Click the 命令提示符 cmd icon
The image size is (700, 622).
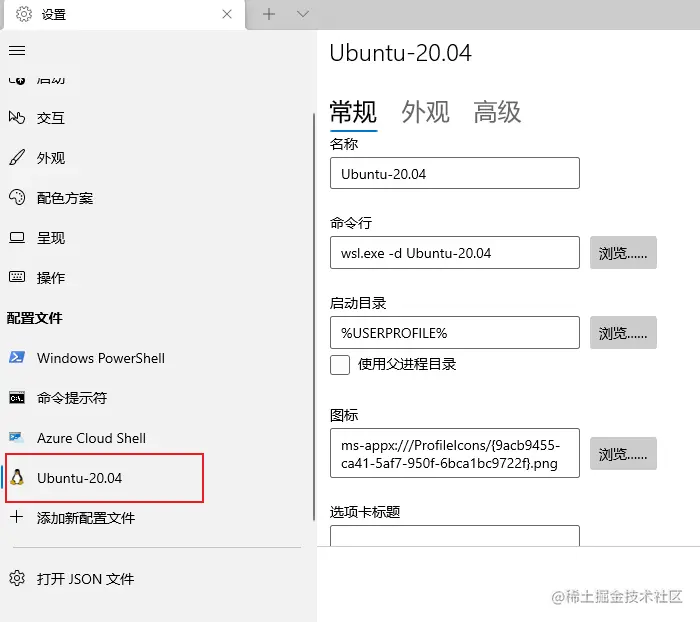17,398
